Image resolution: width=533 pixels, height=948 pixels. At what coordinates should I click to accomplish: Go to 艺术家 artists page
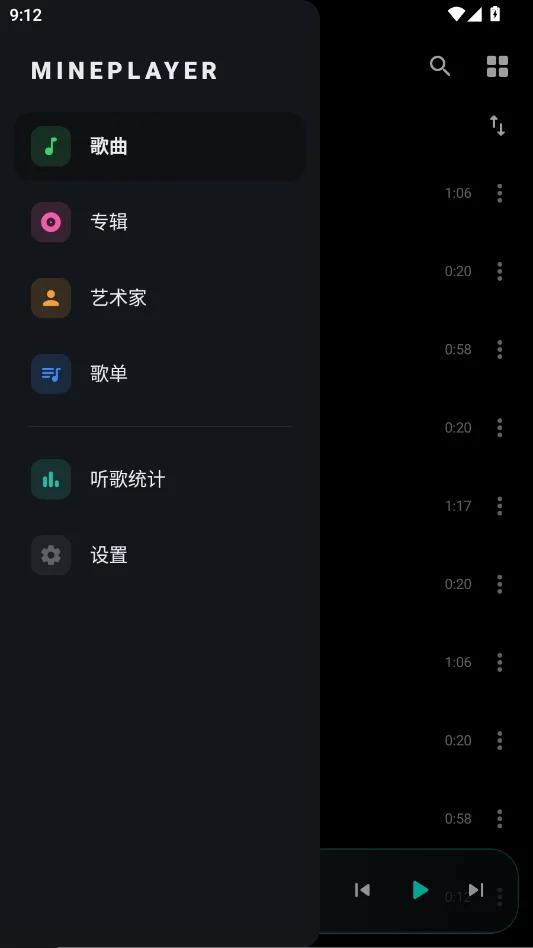[160, 298]
